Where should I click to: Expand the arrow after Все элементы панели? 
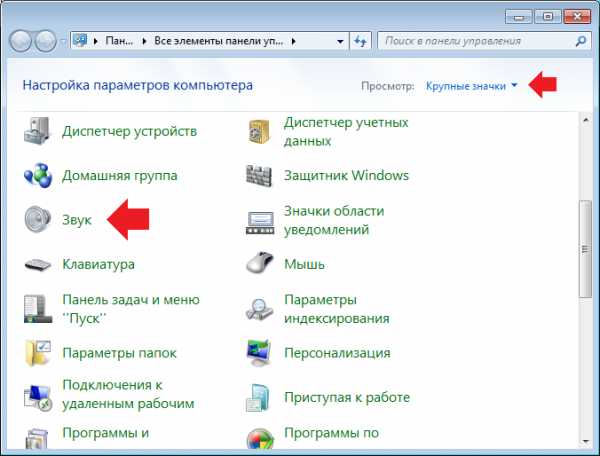pyautogui.click(x=293, y=41)
